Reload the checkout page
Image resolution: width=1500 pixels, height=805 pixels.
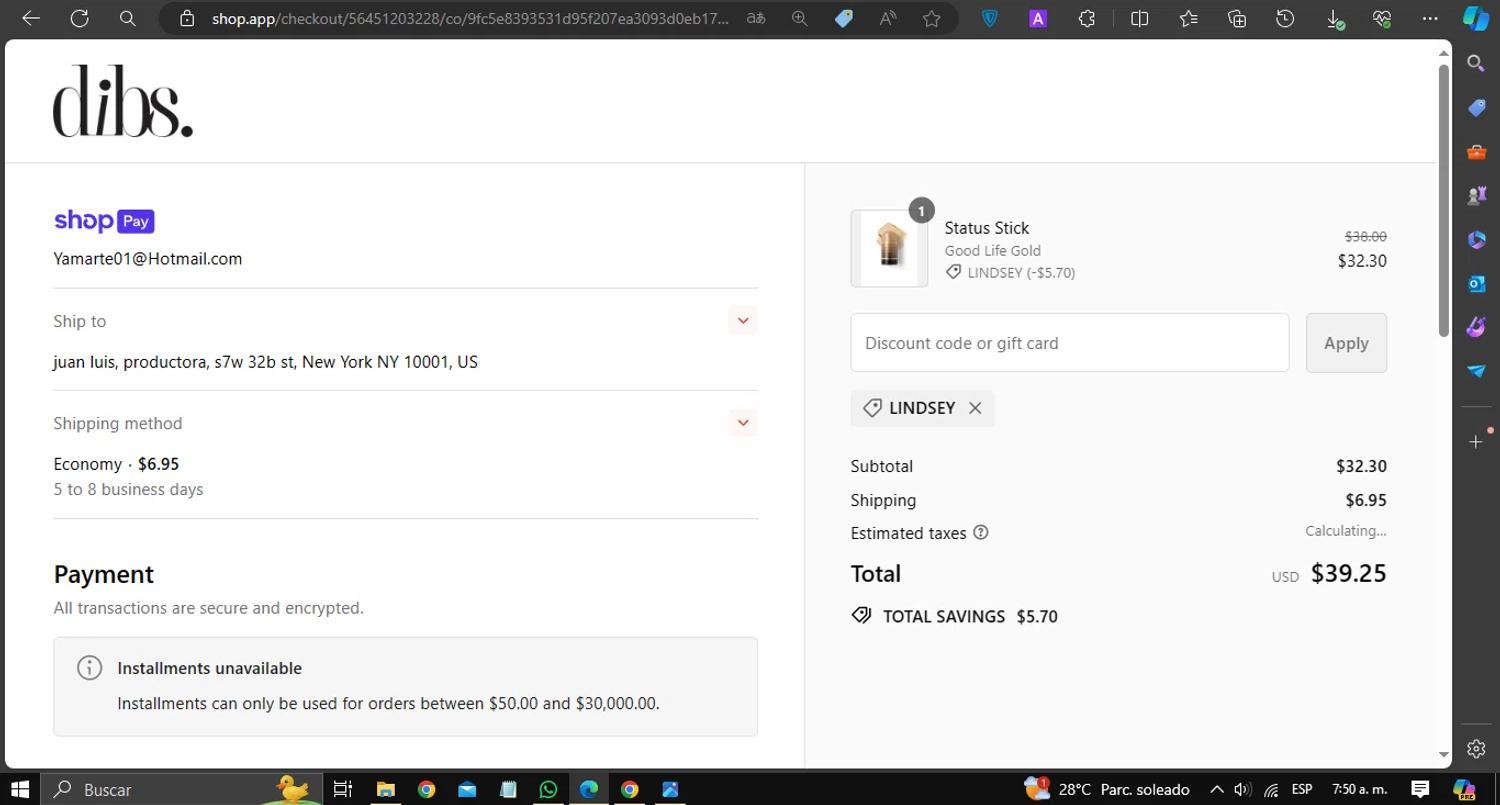pyautogui.click(x=79, y=18)
